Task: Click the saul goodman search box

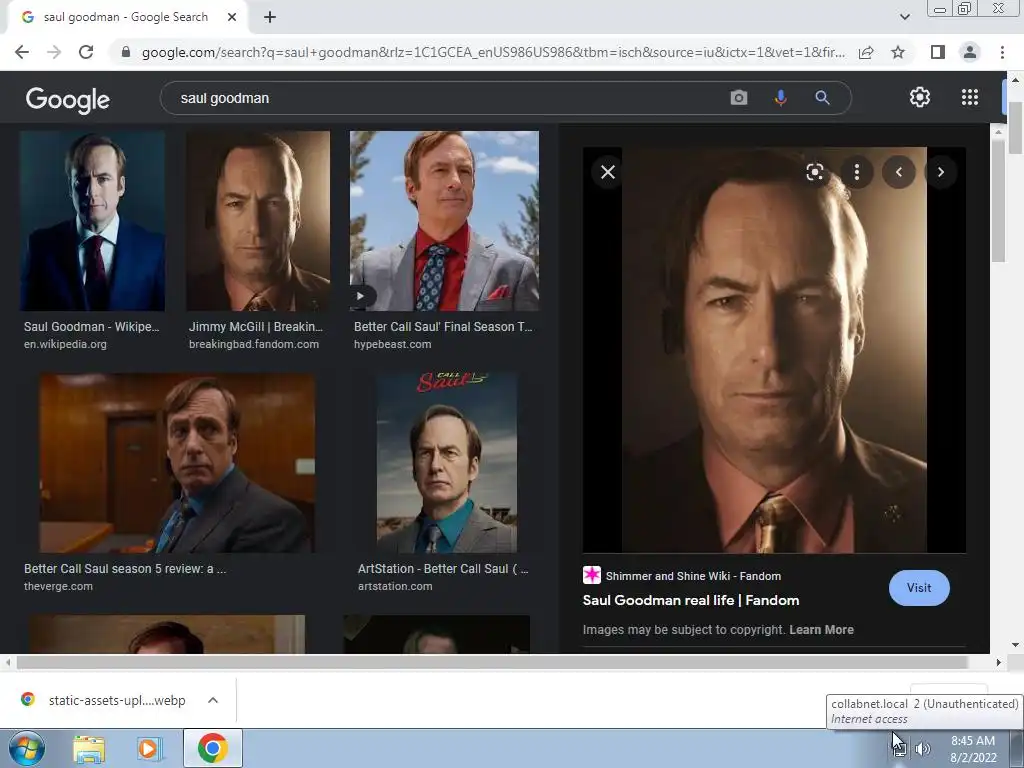Action: [444, 98]
